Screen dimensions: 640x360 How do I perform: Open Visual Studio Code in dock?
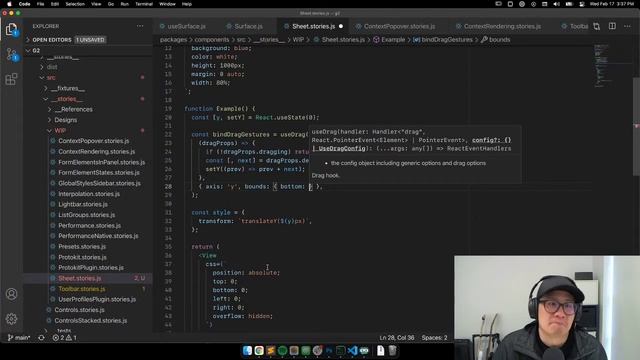(x=352, y=351)
